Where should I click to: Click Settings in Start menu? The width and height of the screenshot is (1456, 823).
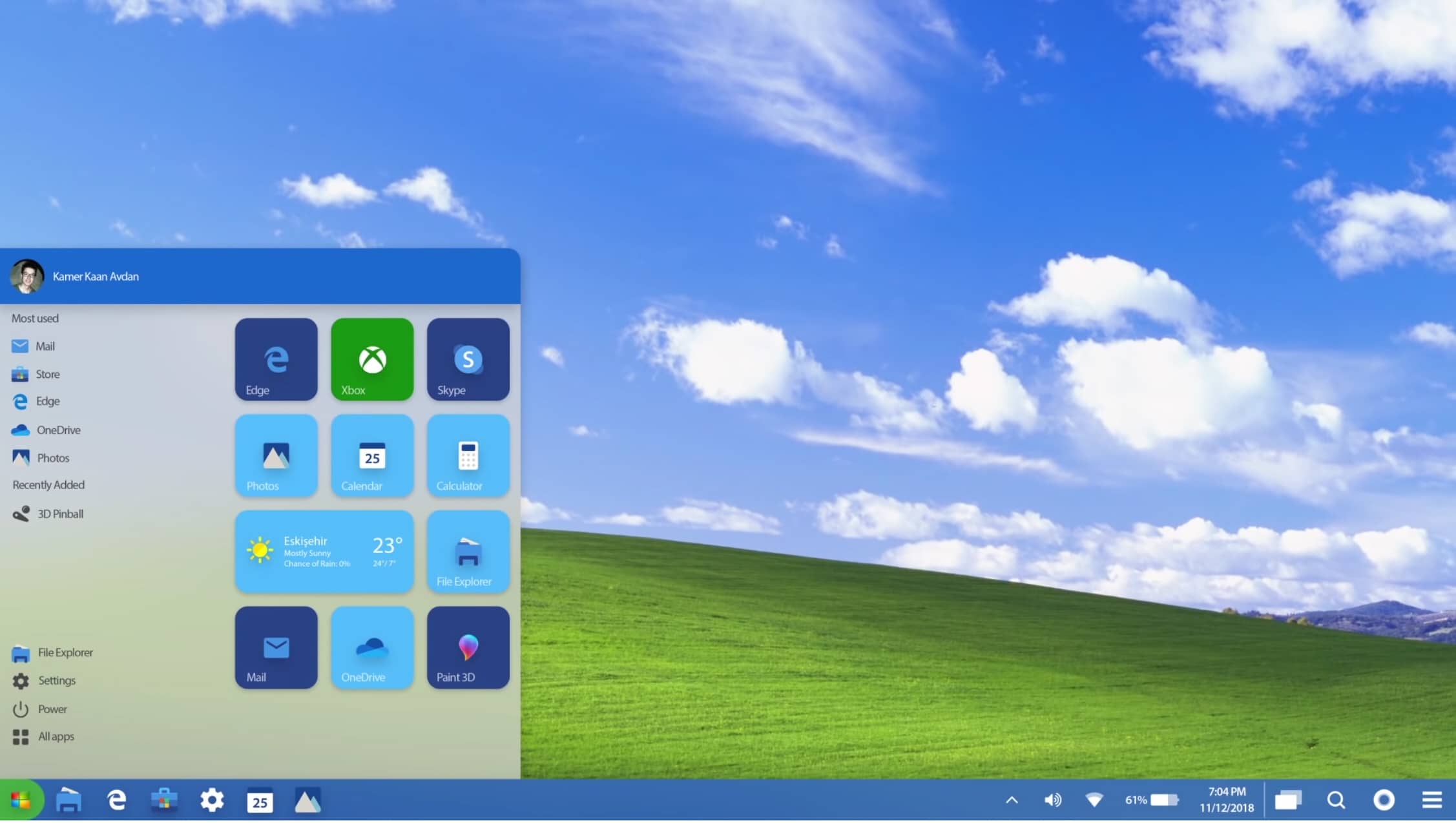pyautogui.click(x=57, y=680)
